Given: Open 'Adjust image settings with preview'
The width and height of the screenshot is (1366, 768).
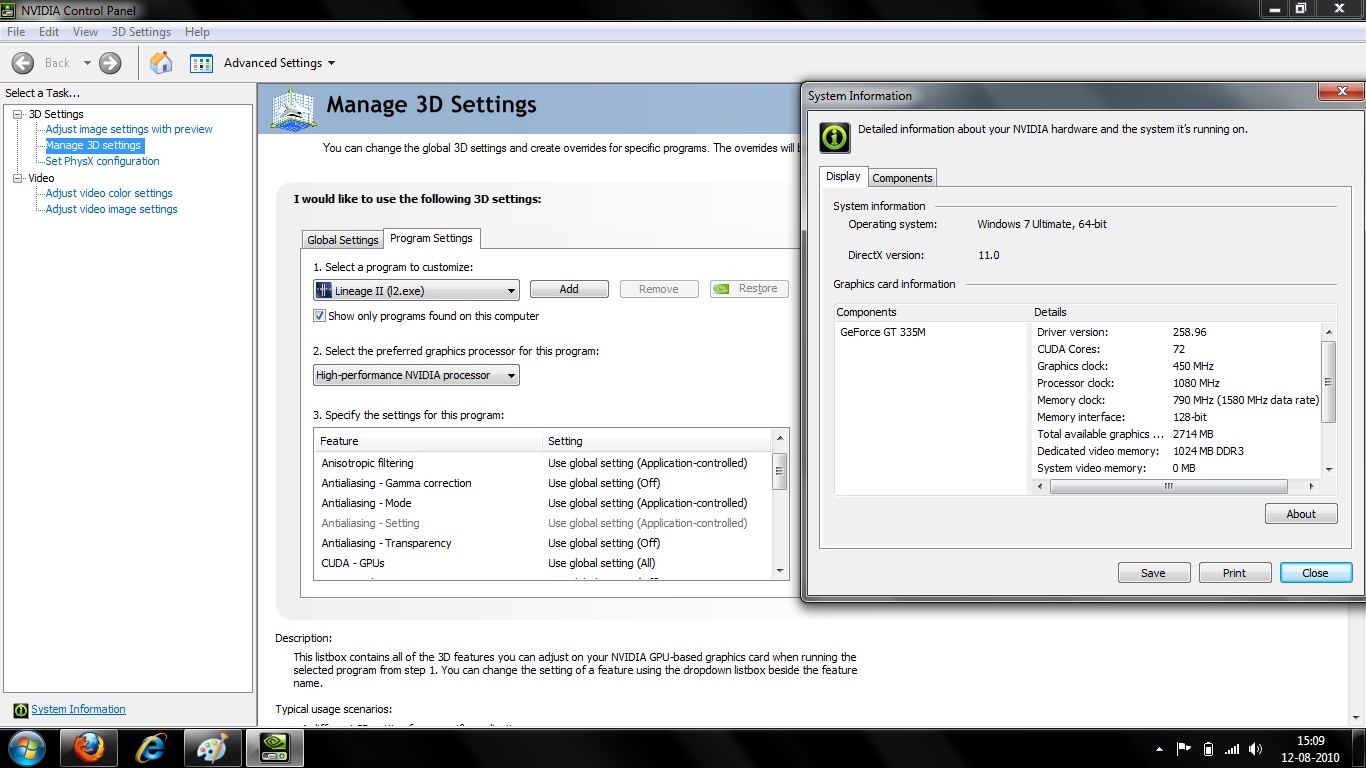Looking at the screenshot, I should tap(129, 129).
